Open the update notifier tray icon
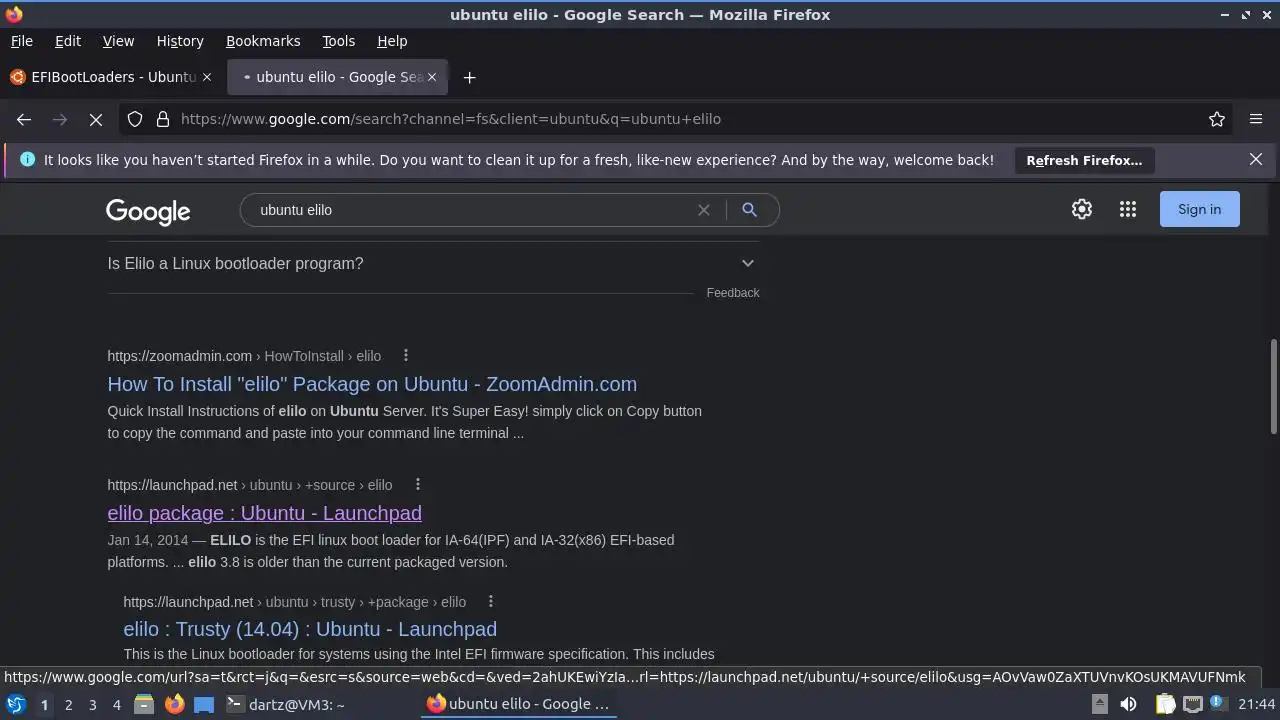Image resolution: width=1280 pixels, height=720 pixels. 1219,704
